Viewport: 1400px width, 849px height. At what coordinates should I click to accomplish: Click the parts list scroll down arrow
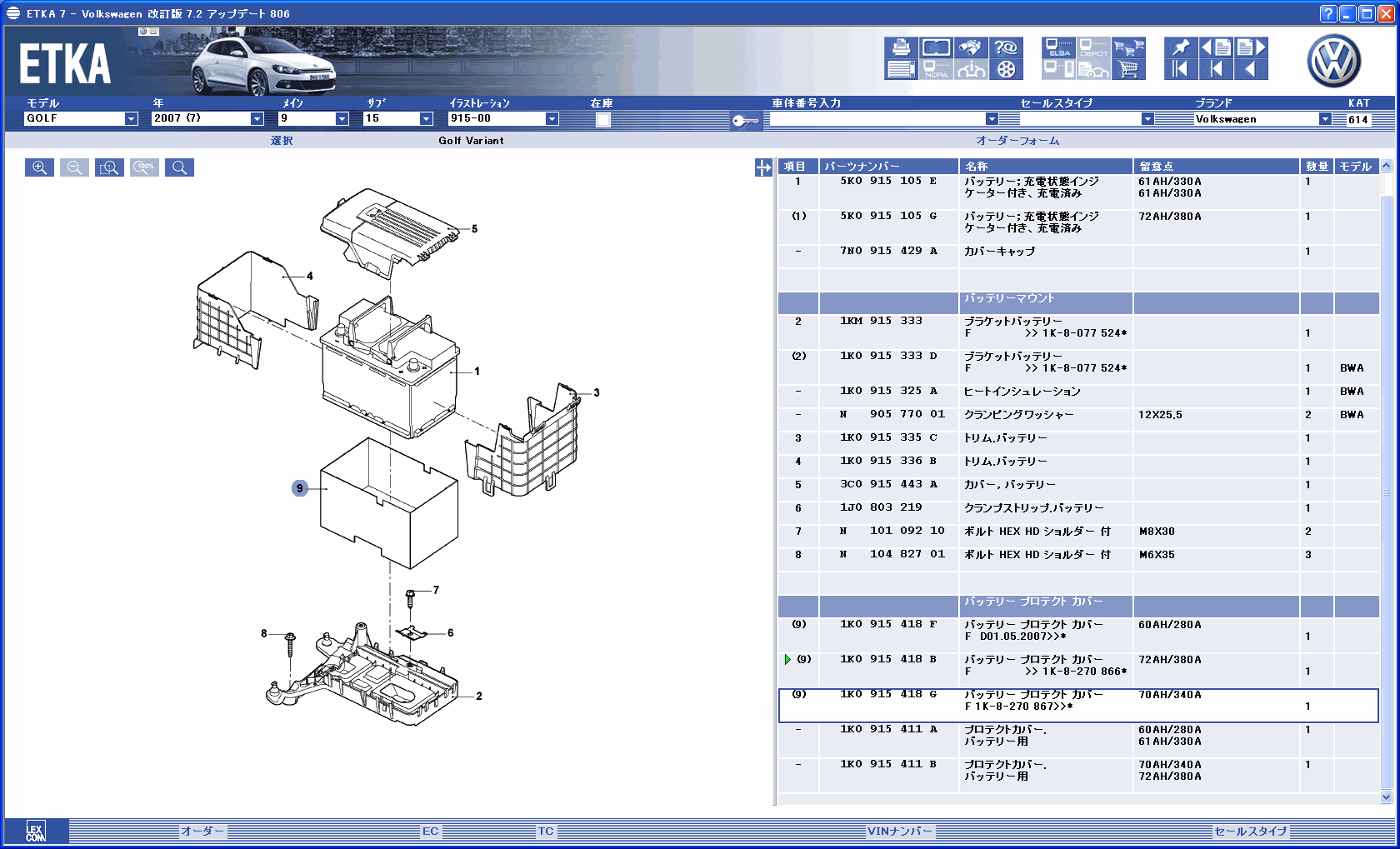pos(1387,797)
